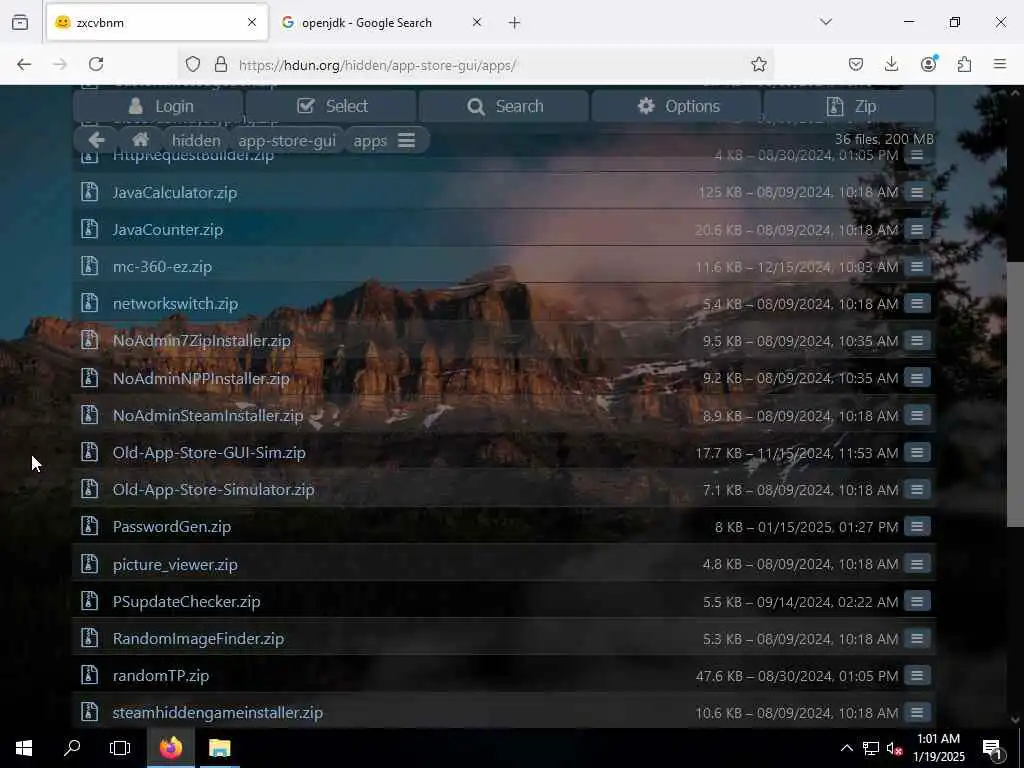Switch to the openjdk Google Search tab
Screen dimensions: 1024x768
366,22
